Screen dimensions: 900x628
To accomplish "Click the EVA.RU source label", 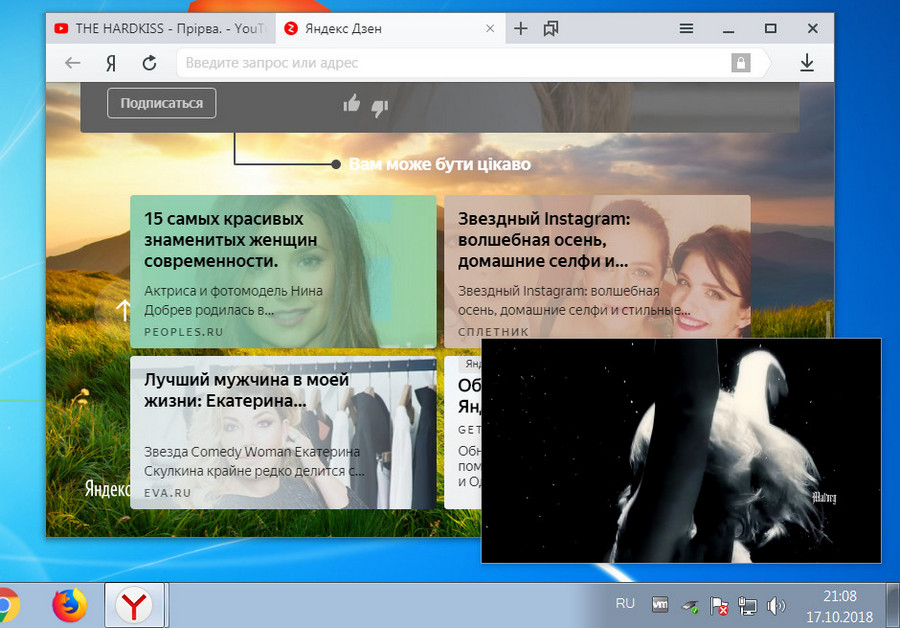I will (168, 493).
